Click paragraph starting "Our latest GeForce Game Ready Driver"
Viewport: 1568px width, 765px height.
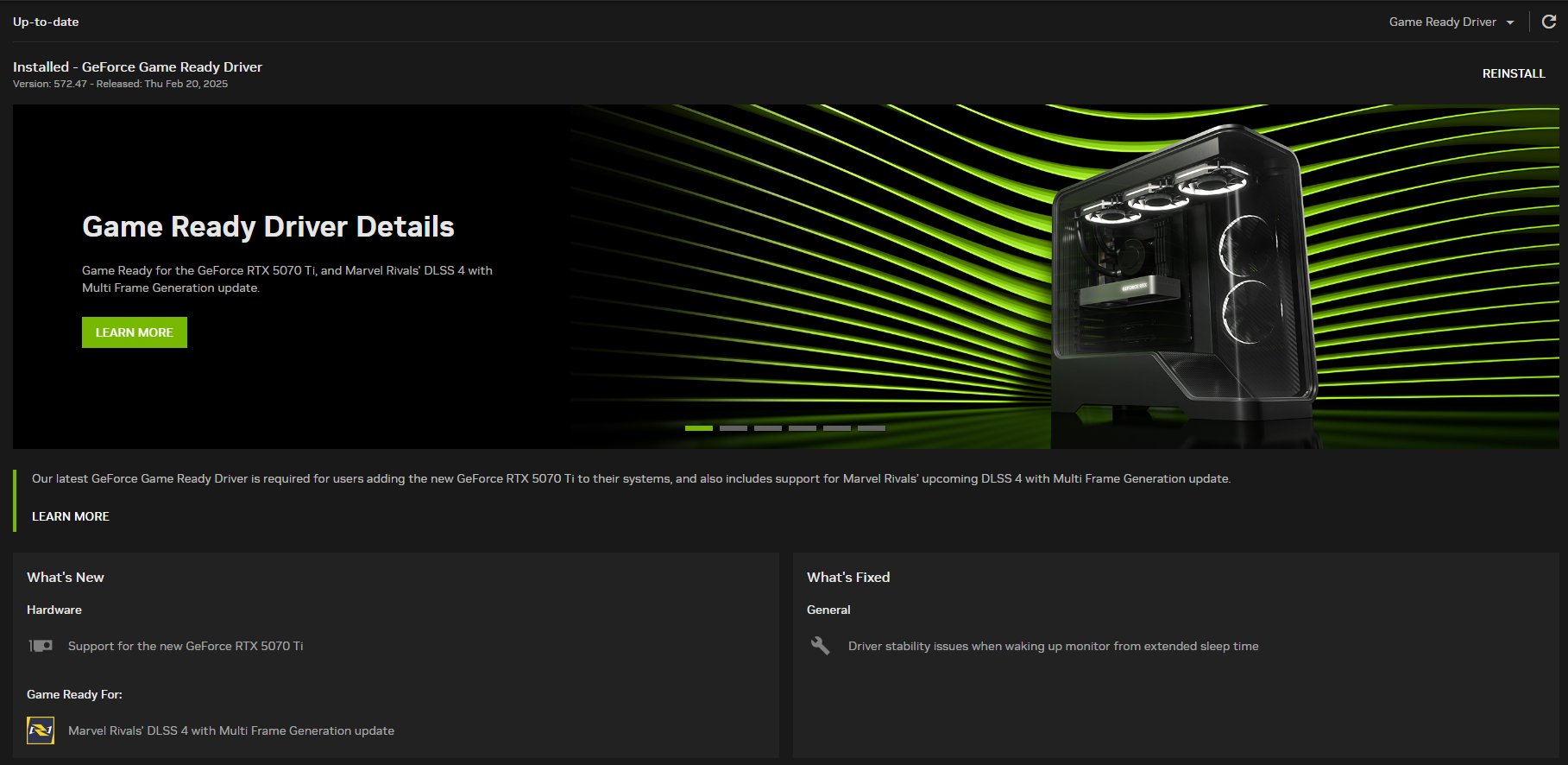click(631, 478)
